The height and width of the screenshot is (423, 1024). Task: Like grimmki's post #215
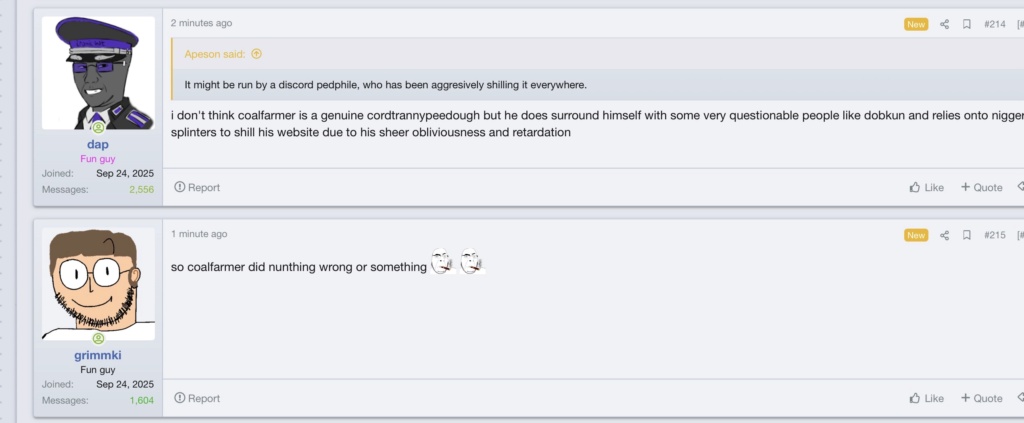[x=926, y=398]
